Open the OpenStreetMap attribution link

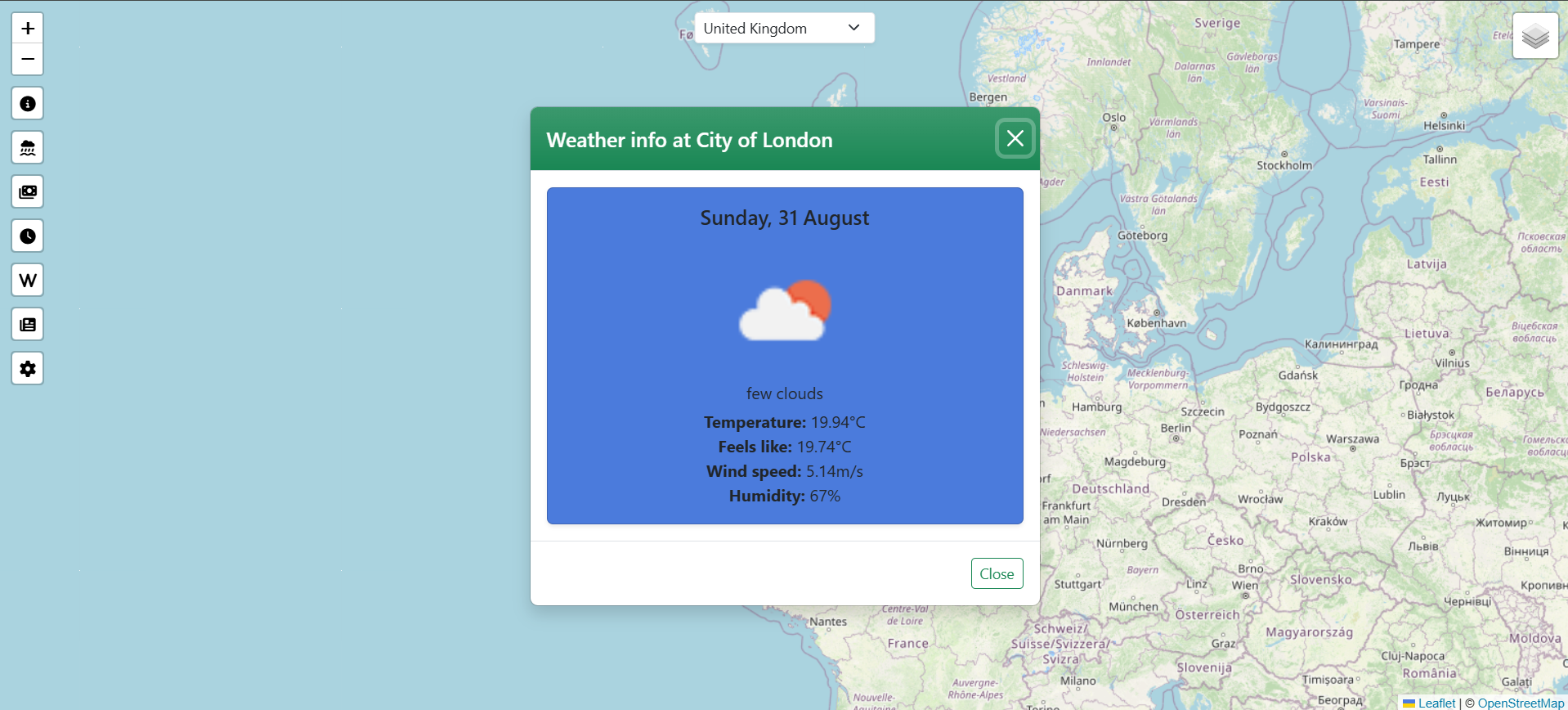(x=1520, y=703)
